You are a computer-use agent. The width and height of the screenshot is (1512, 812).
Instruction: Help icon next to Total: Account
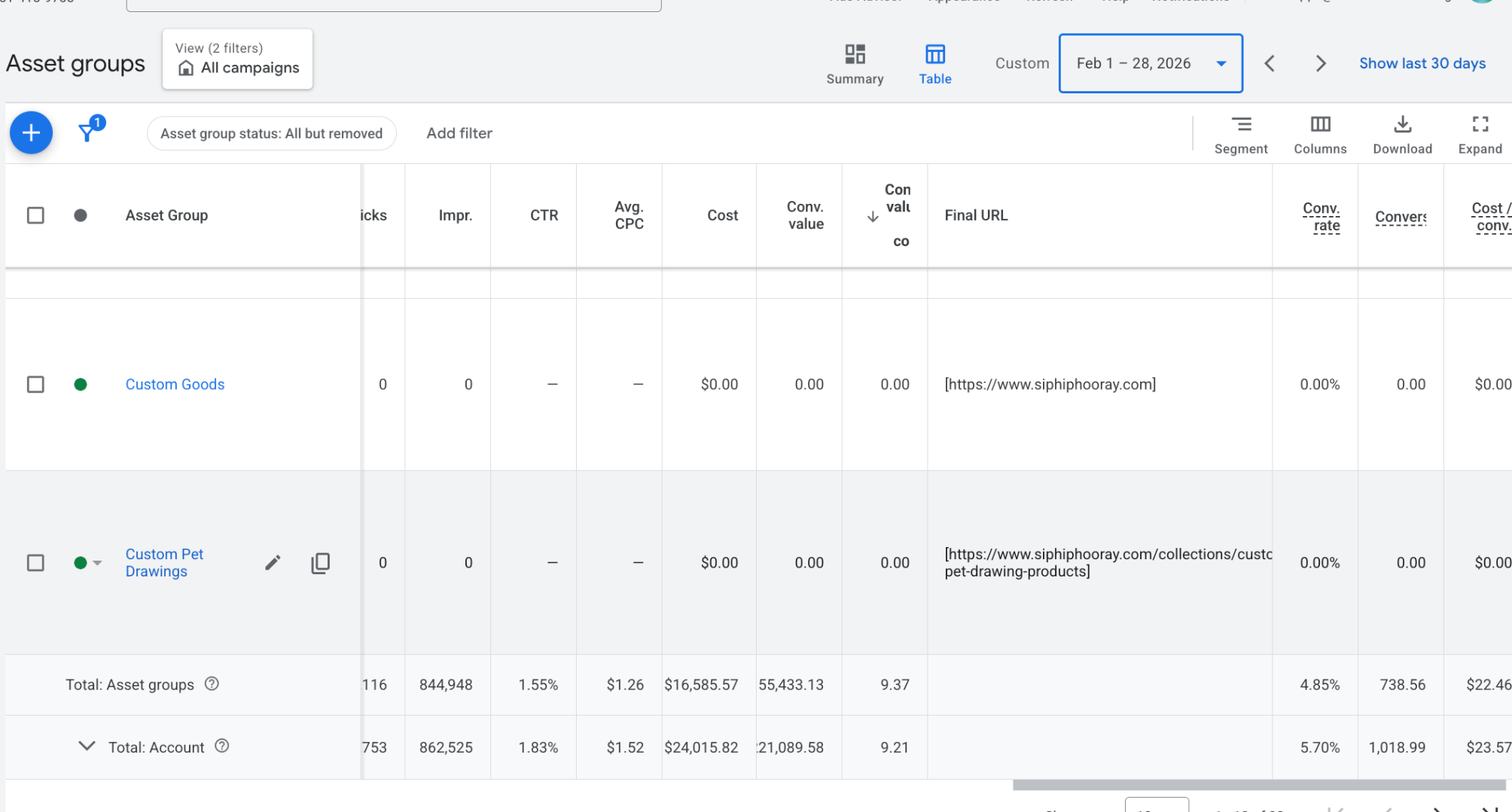pyautogui.click(x=221, y=747)
